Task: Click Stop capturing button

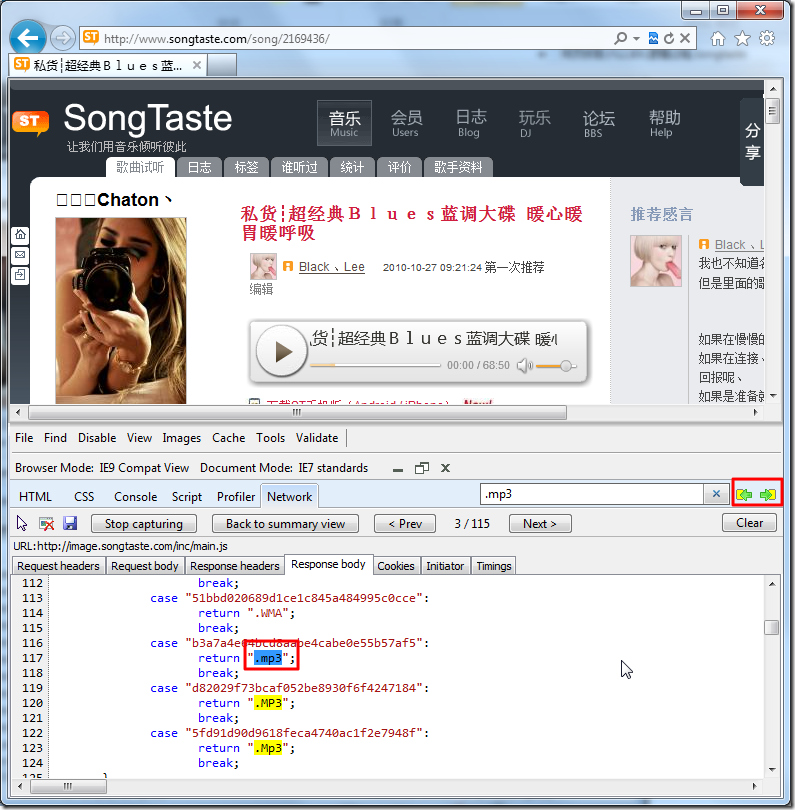Action: point(144,523)
